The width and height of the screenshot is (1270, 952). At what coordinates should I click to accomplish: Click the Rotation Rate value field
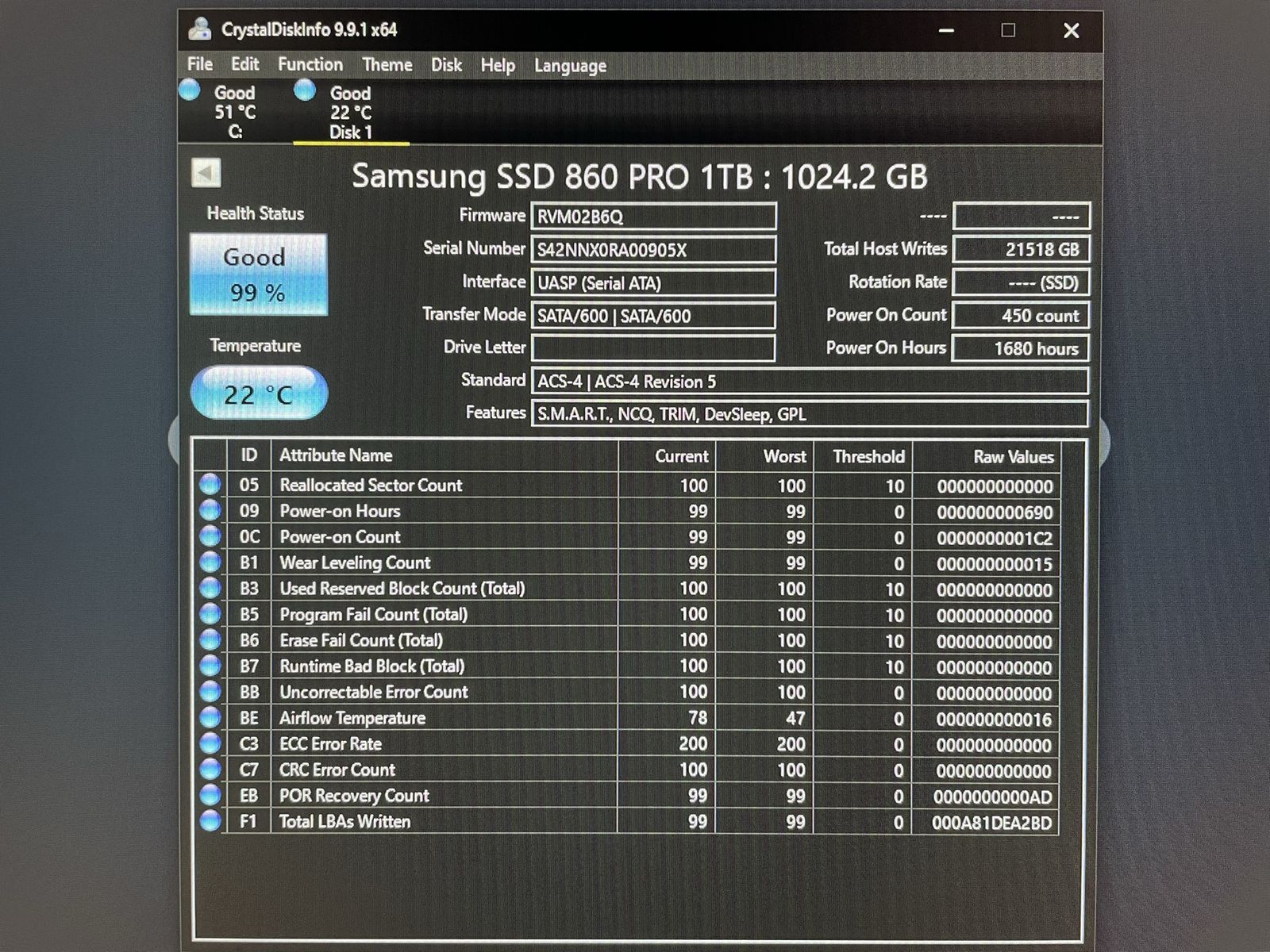[1022, 282]
